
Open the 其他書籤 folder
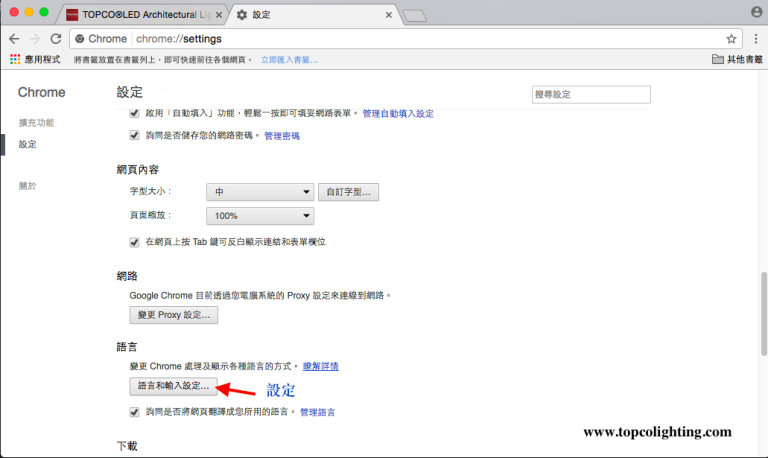point(737,59)
